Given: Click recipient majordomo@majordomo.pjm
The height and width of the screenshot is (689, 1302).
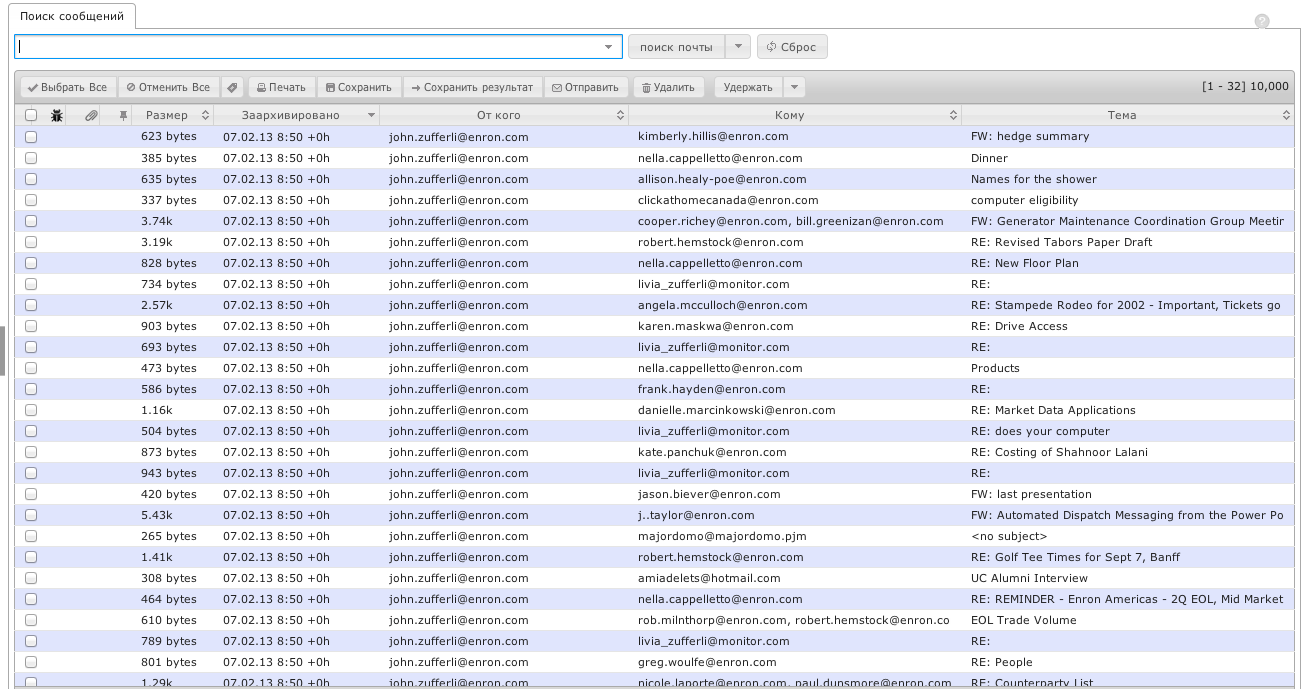Looking at the screenshot, I should coord(722,536).
